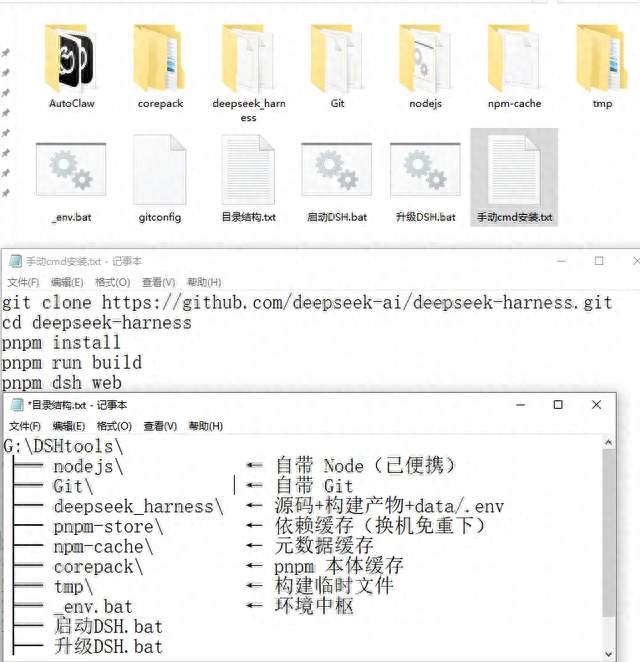Screen dimensions: 640x662
Task: Minimize the 目录结构.txt Notepad window
Action: coord(521,405)
